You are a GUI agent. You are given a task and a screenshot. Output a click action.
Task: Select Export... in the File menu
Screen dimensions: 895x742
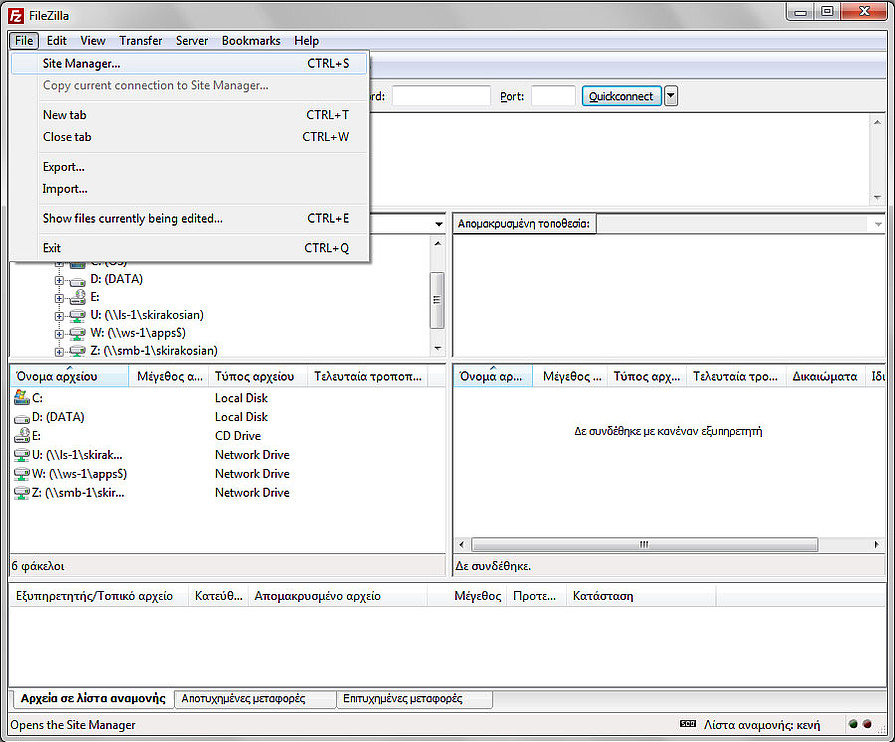click(x=63, y=167)
